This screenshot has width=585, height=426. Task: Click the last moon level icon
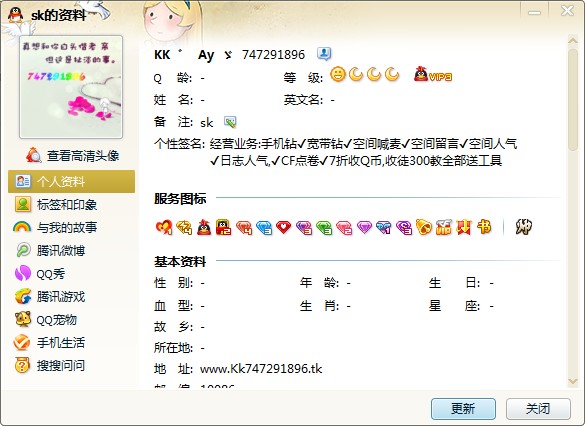tap(392, 74)
